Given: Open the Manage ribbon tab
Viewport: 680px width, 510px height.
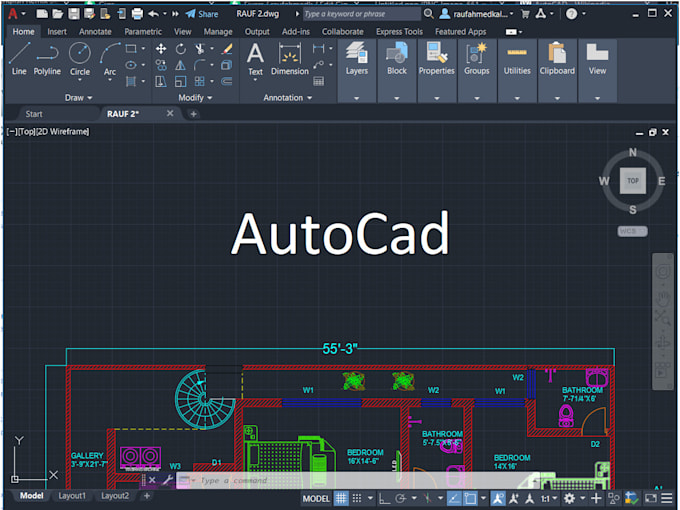Looking at the screenshot, I should point(218,32).
